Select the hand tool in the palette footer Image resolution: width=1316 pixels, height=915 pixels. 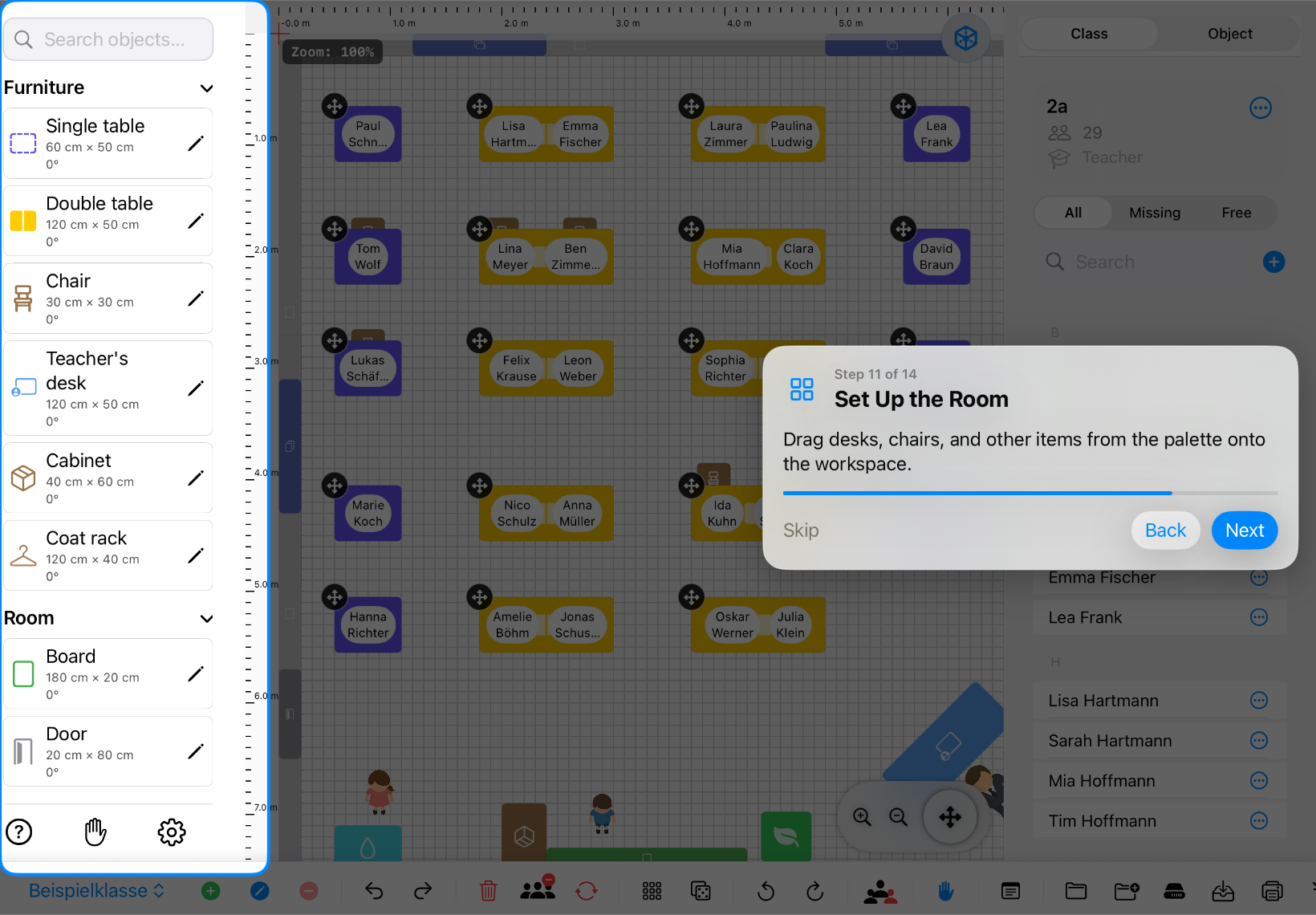click(95, 832)
